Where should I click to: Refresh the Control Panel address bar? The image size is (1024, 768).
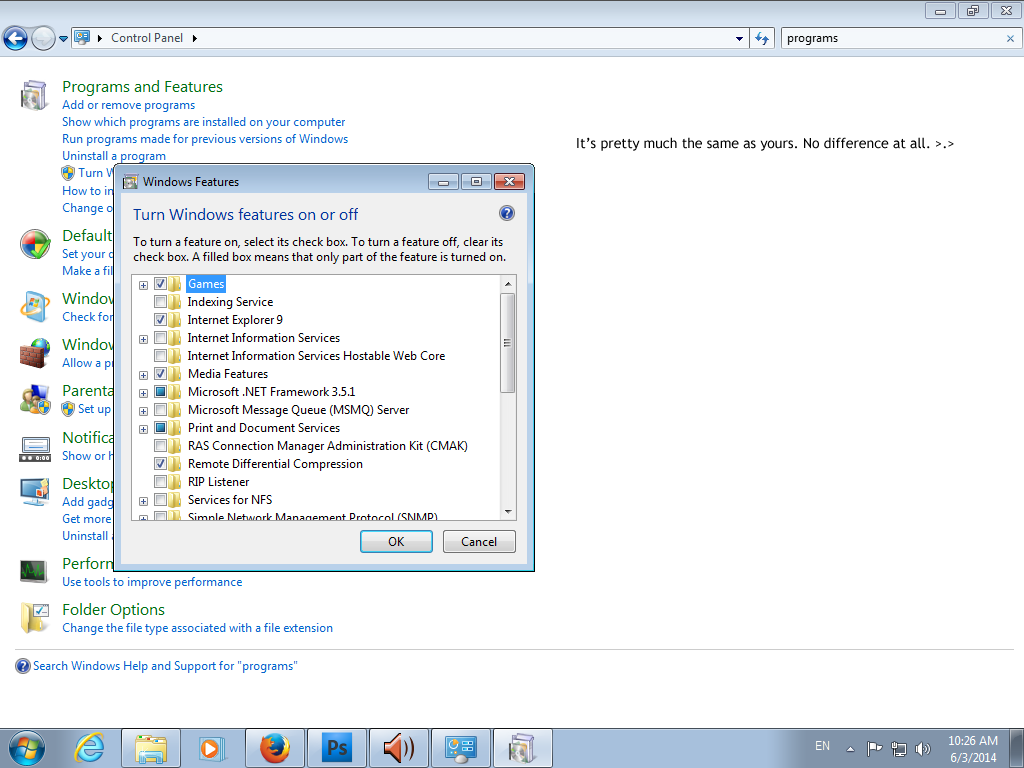(762, 39)
